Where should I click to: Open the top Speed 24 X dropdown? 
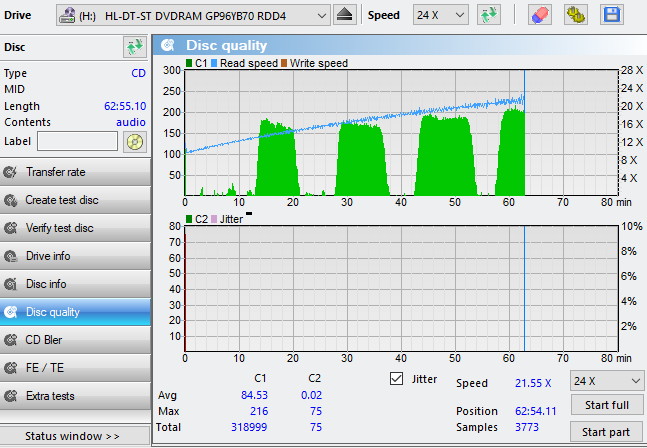tap(441, 15)
